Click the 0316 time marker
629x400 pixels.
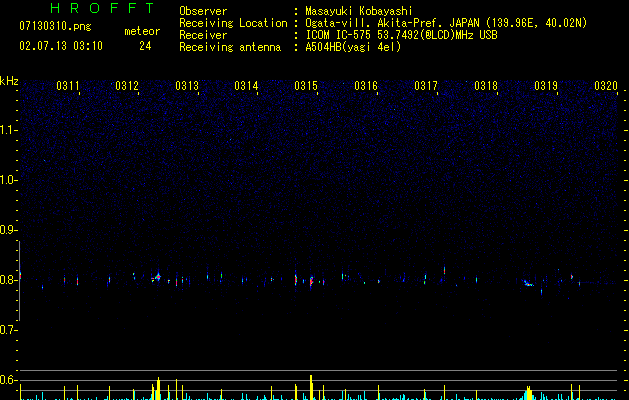click(366, 86)
